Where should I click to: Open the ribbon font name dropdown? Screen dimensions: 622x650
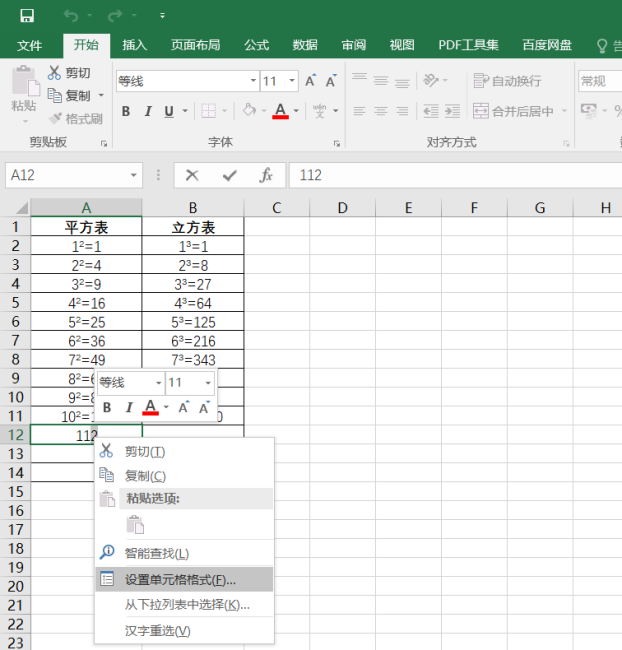[253, 80]
